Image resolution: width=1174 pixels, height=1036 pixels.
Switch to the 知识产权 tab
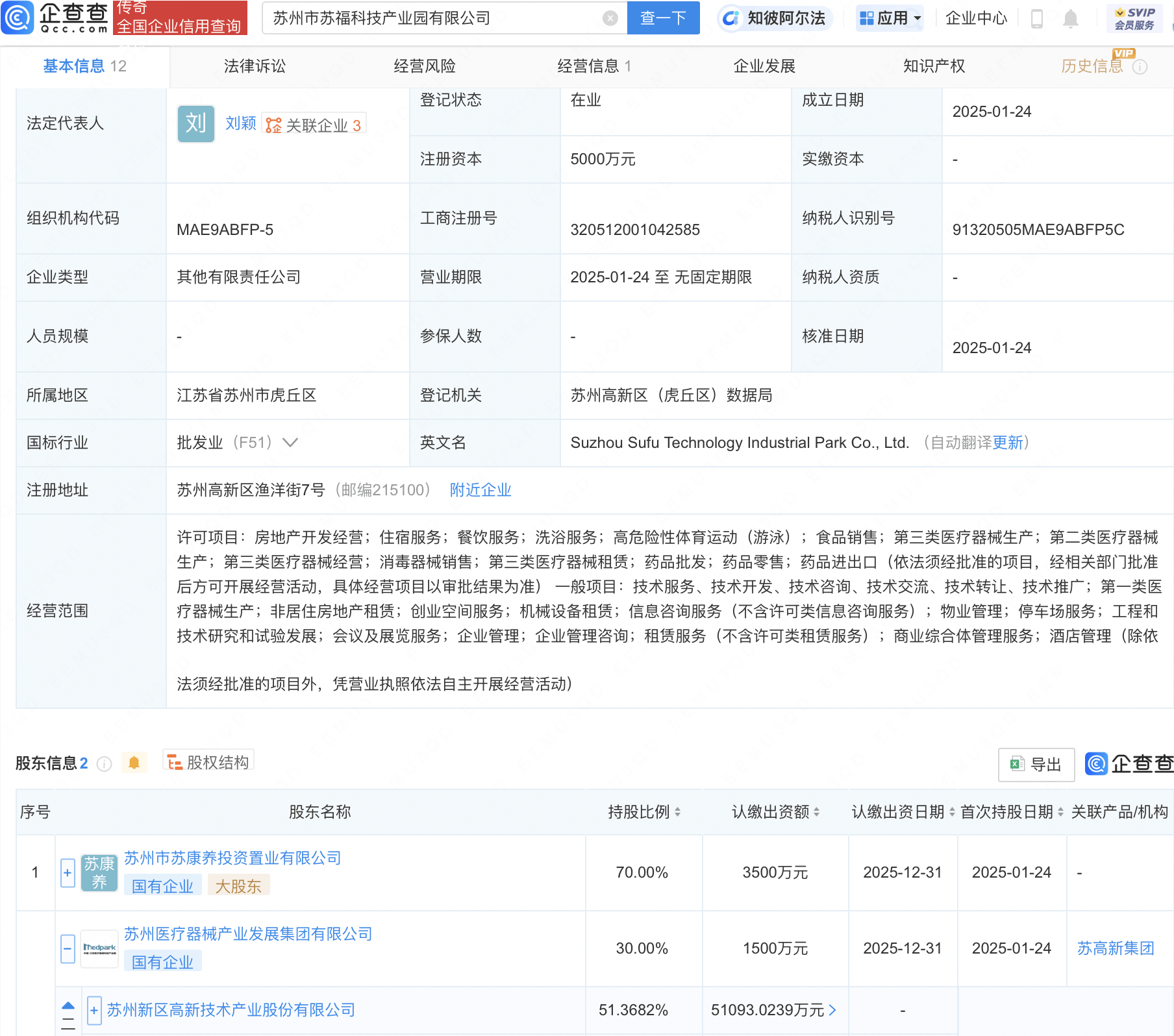pyautogui.click(x=934, y=66)
